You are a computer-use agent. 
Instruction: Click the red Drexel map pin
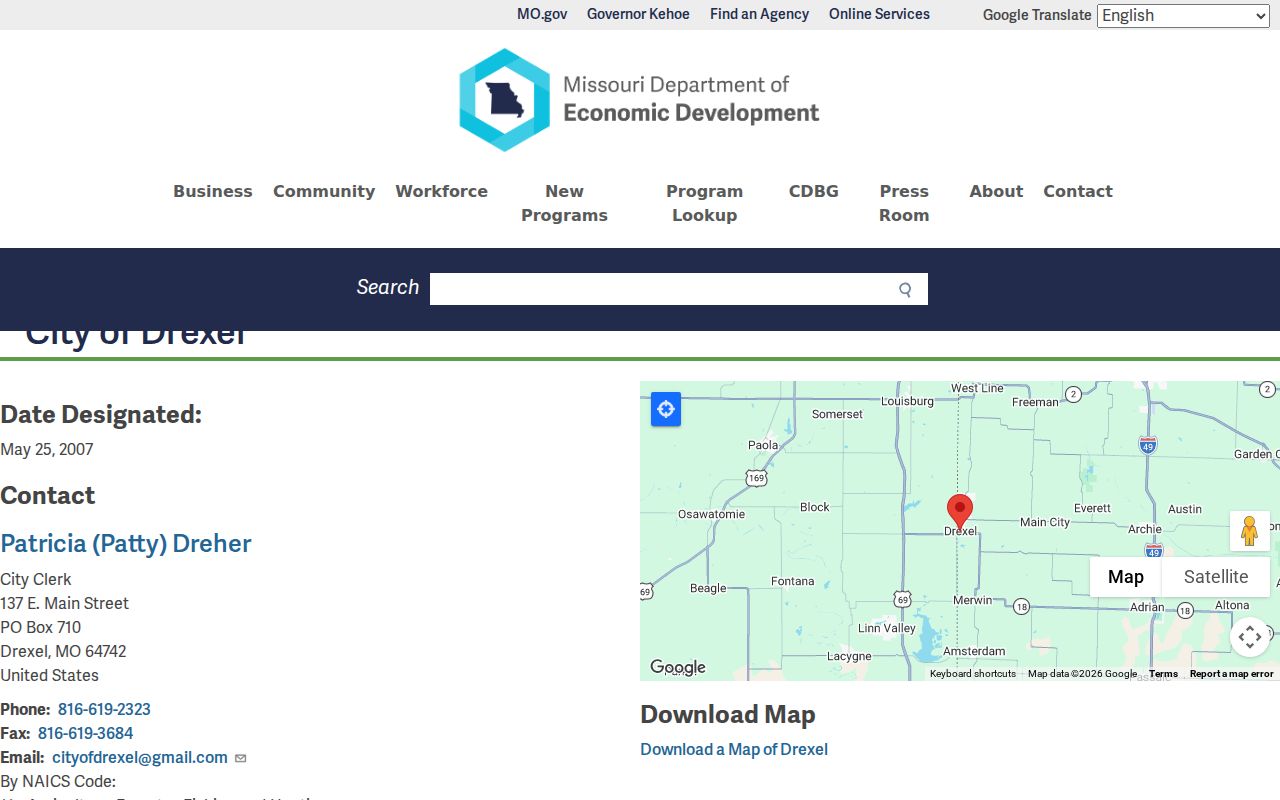point(960,512)
